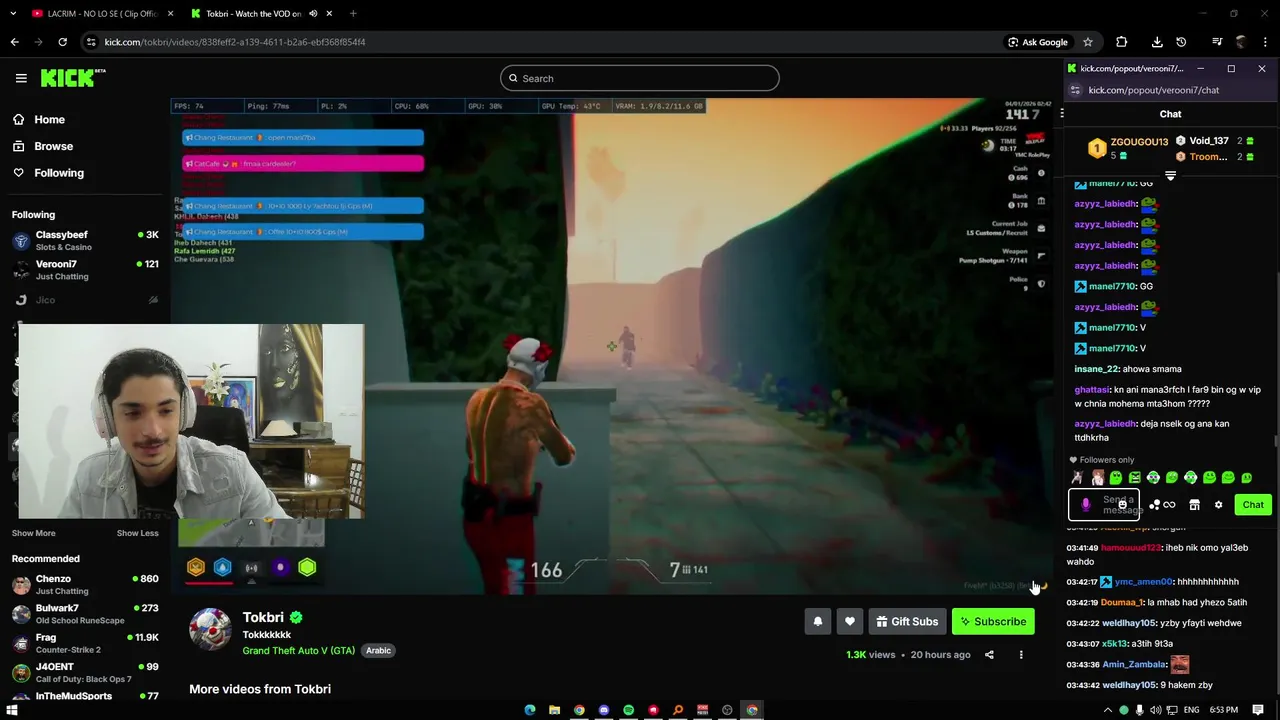
Task: Click the Tokbri channel avatar
Action: coord(210,629)
